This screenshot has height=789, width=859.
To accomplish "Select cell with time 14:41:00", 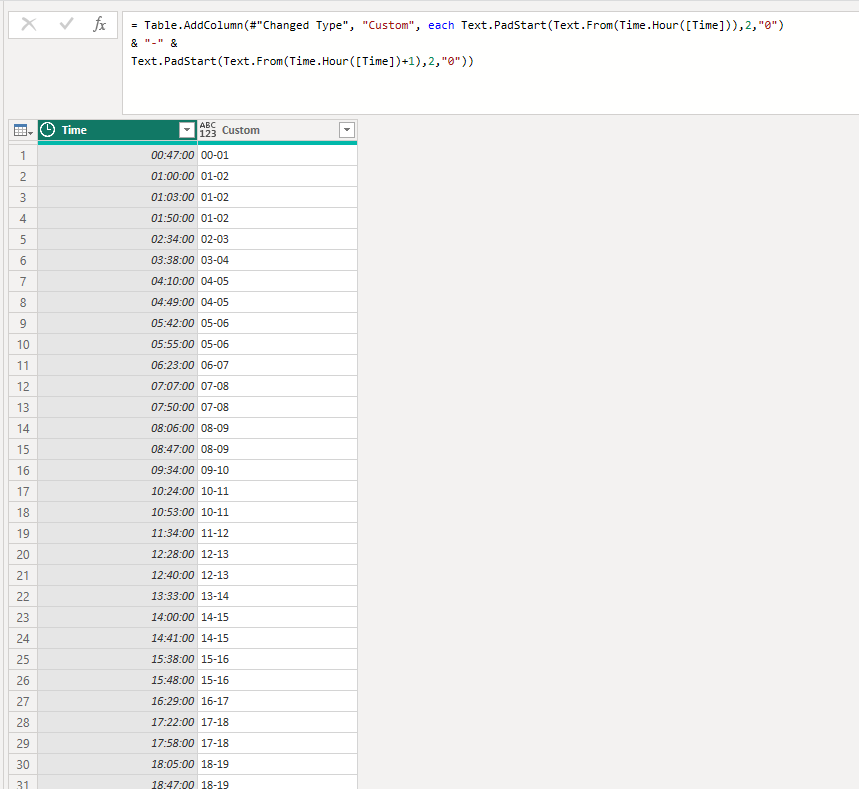I will click(117, 638).
